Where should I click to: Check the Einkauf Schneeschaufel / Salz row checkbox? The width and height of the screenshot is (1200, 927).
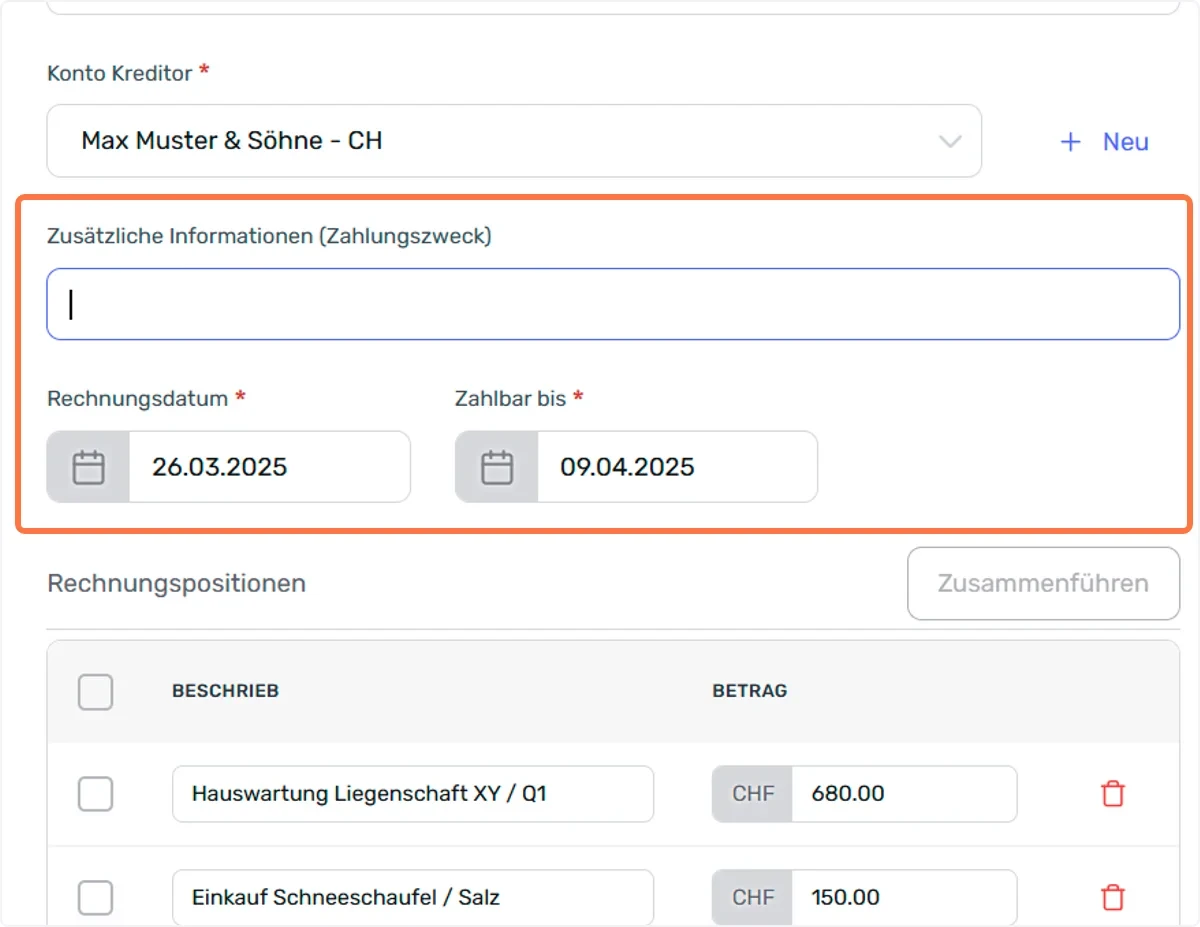pyautogui.click(x=96, y=898)
